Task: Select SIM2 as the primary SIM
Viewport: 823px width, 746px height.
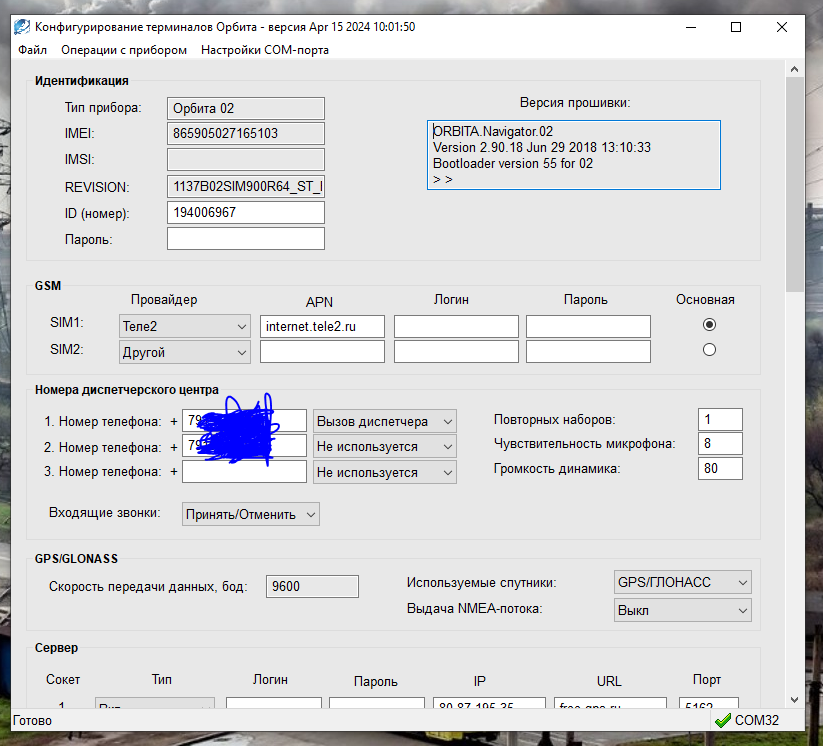Action: coord(709,350)
